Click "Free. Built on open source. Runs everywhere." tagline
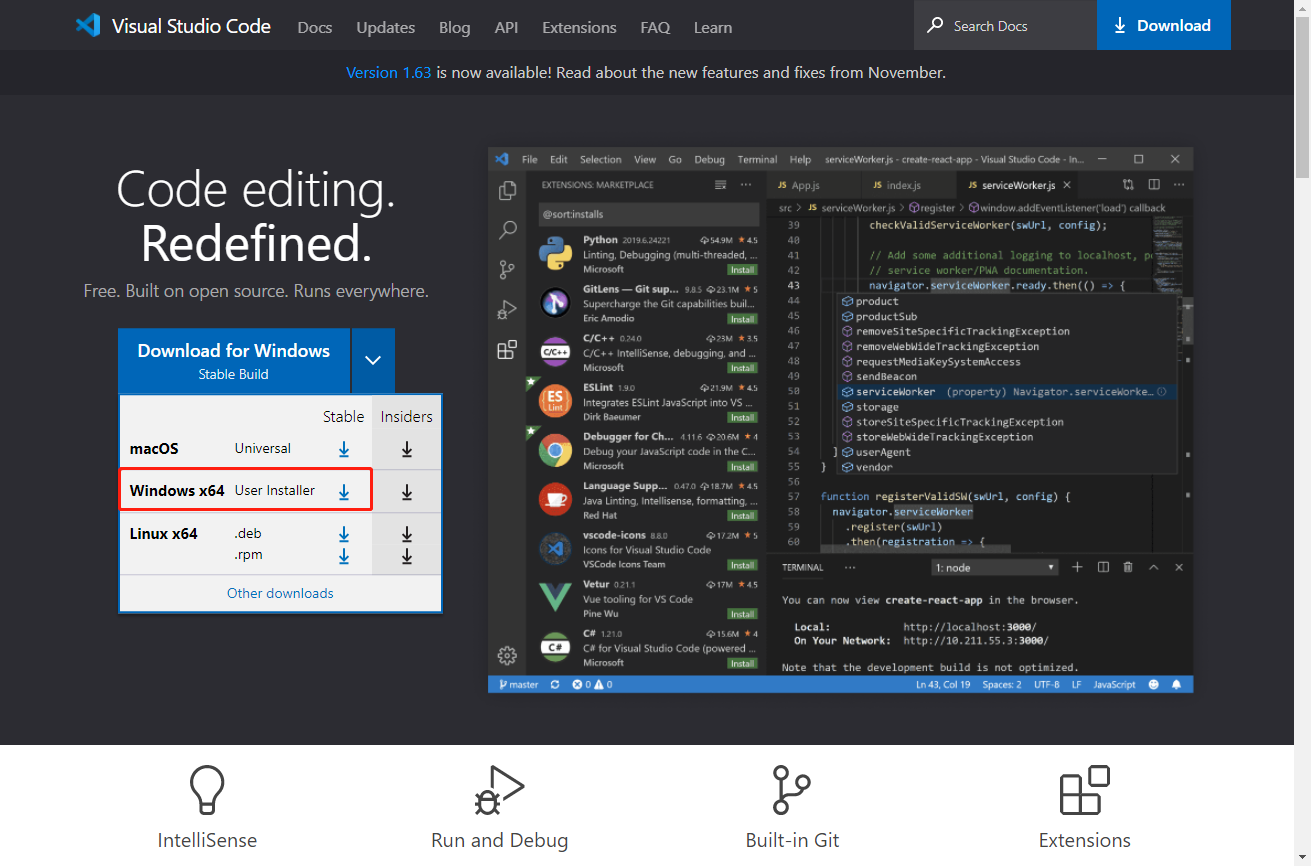 tap(256, 292)
